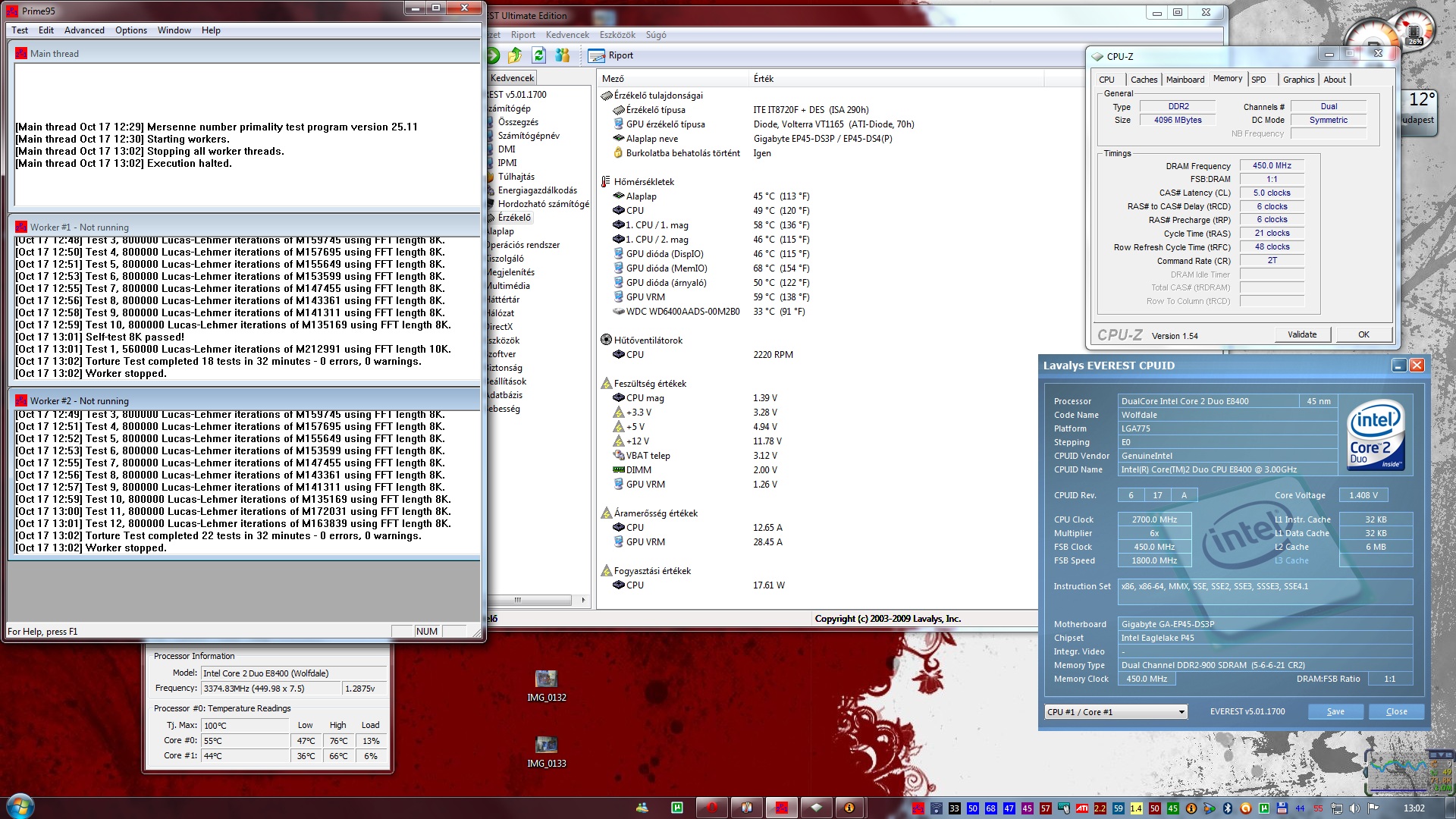The image size is (1456, 819).
Task: Click the yellow '1.4' voltage tray icon
Action: (1136, 808)
